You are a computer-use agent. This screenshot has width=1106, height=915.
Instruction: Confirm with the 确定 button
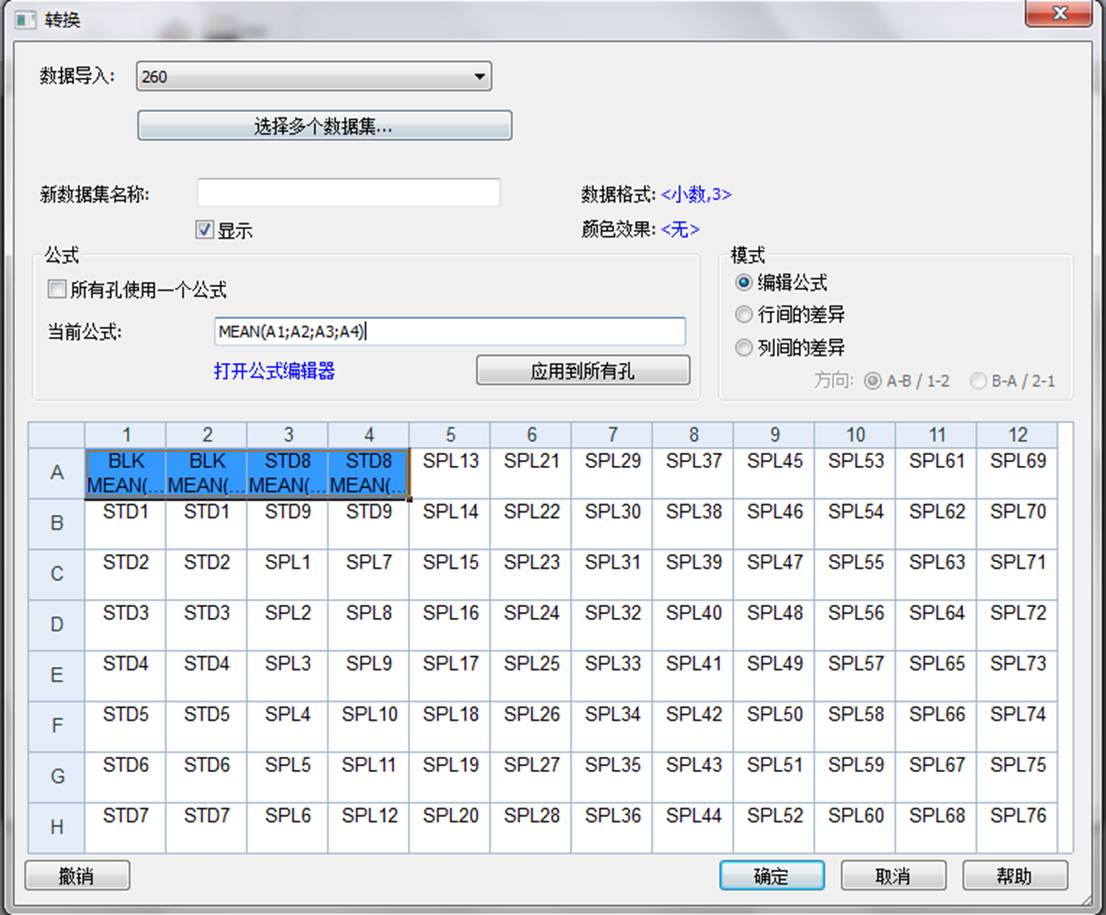(x=771, y=876)
